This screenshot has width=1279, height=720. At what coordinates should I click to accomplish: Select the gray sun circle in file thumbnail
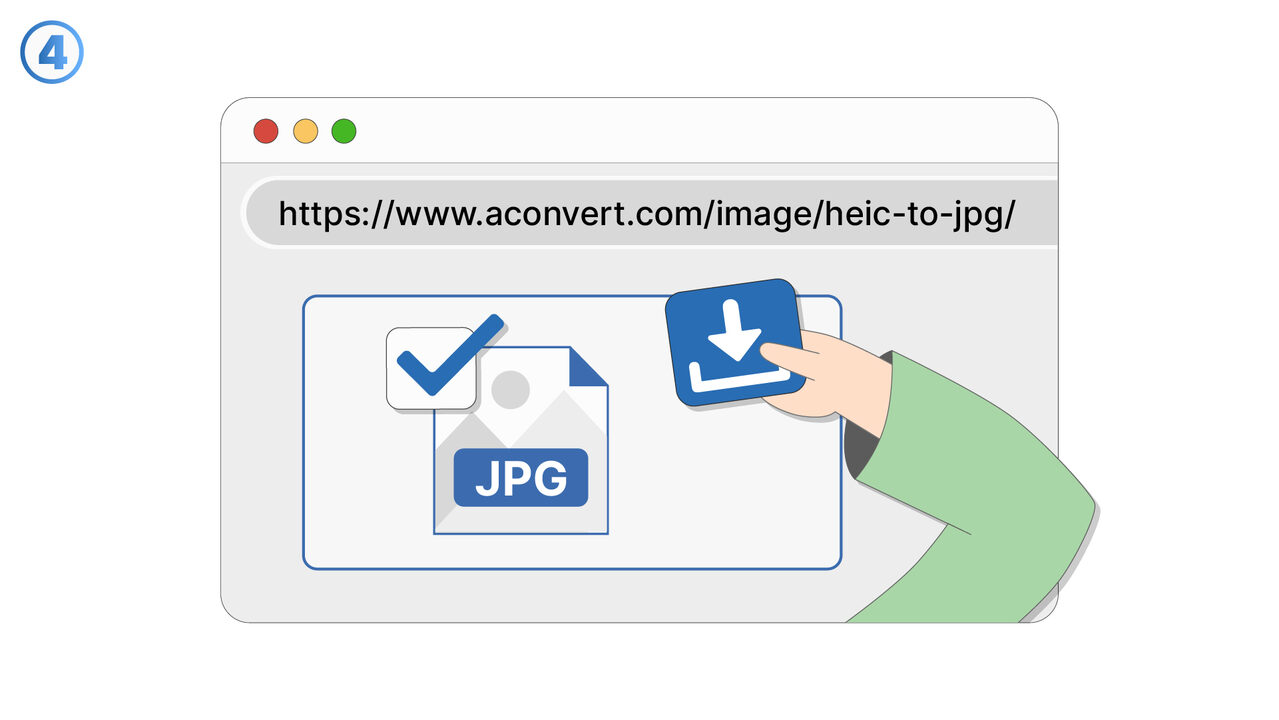(511, 389)
